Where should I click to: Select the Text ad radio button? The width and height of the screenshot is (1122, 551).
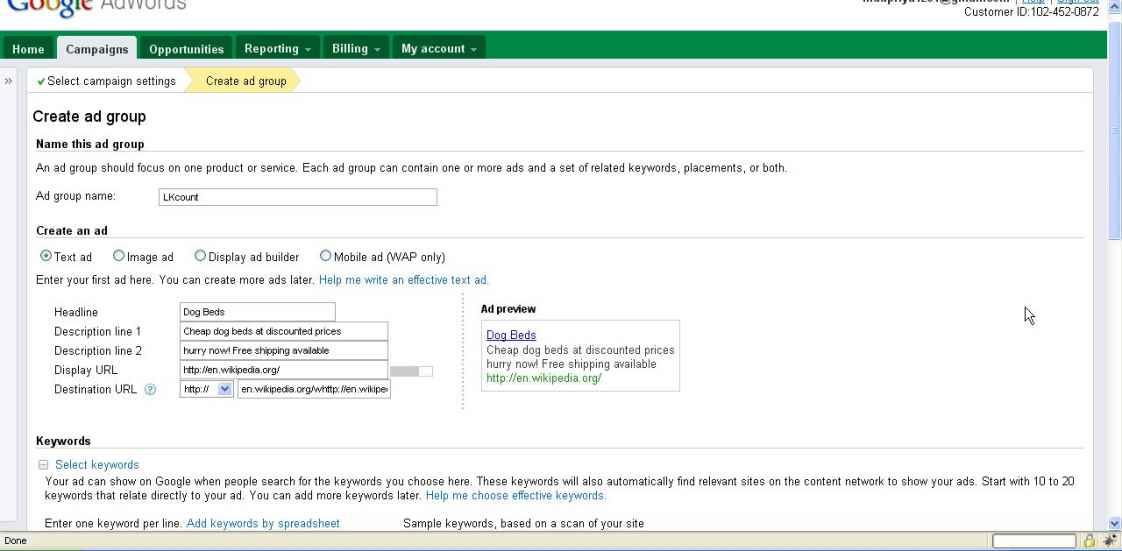[45, 257]
